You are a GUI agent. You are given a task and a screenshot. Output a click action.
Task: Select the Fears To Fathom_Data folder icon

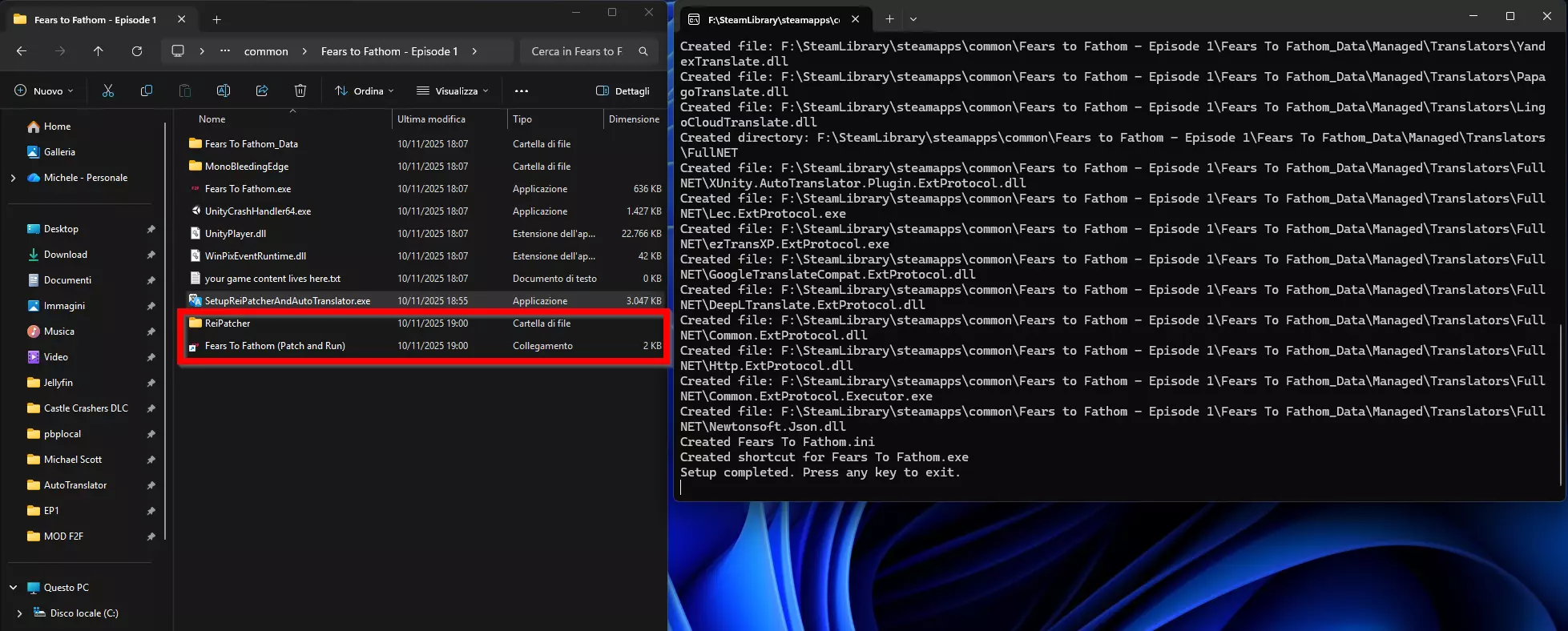(195, 144)
